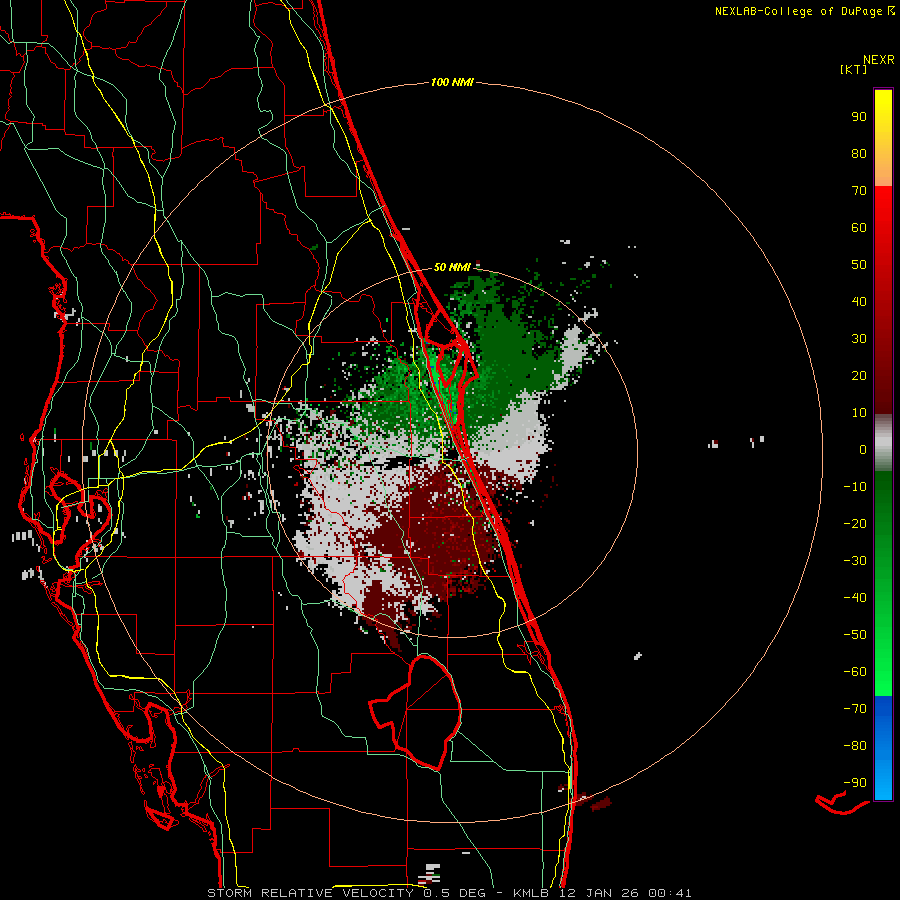The width and height of the screenshot is (900, 900).
Task: Select the 30 value on the velocity scale
Action: pyautogui.click(x=859, y=339)
